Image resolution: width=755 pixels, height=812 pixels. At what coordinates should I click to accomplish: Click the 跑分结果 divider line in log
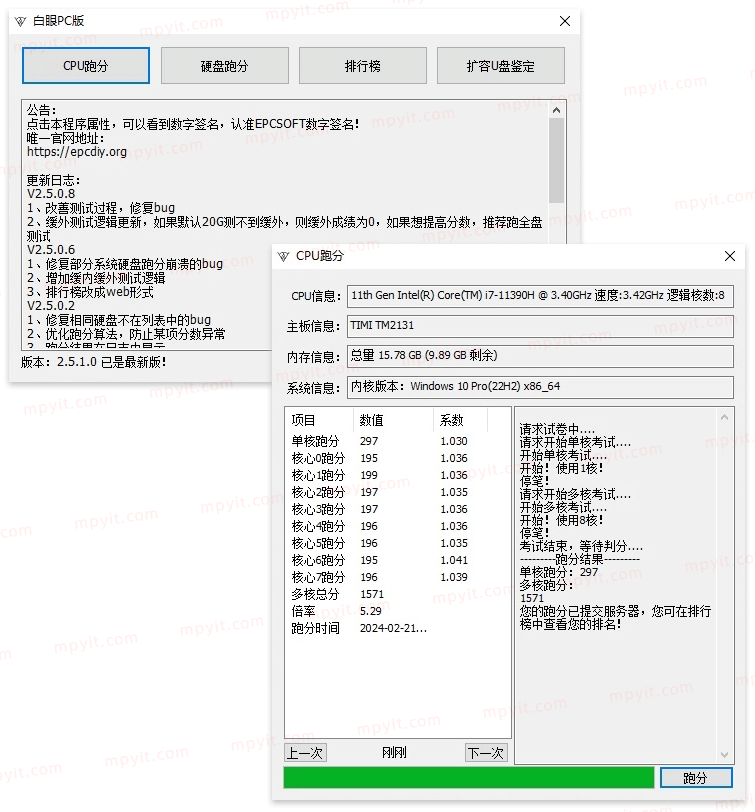point(580,559)
